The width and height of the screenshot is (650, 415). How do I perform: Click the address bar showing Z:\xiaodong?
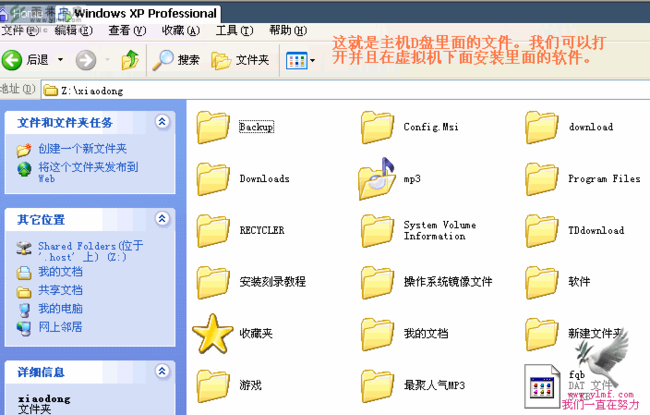click(346, 90)
